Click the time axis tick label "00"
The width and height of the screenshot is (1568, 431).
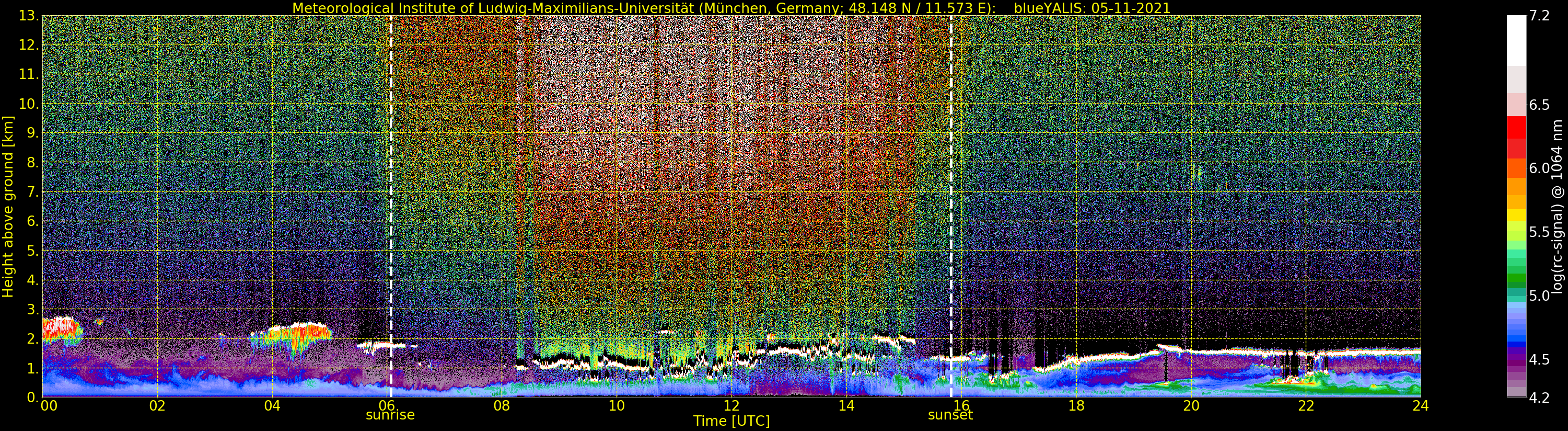tap(49, 405)
